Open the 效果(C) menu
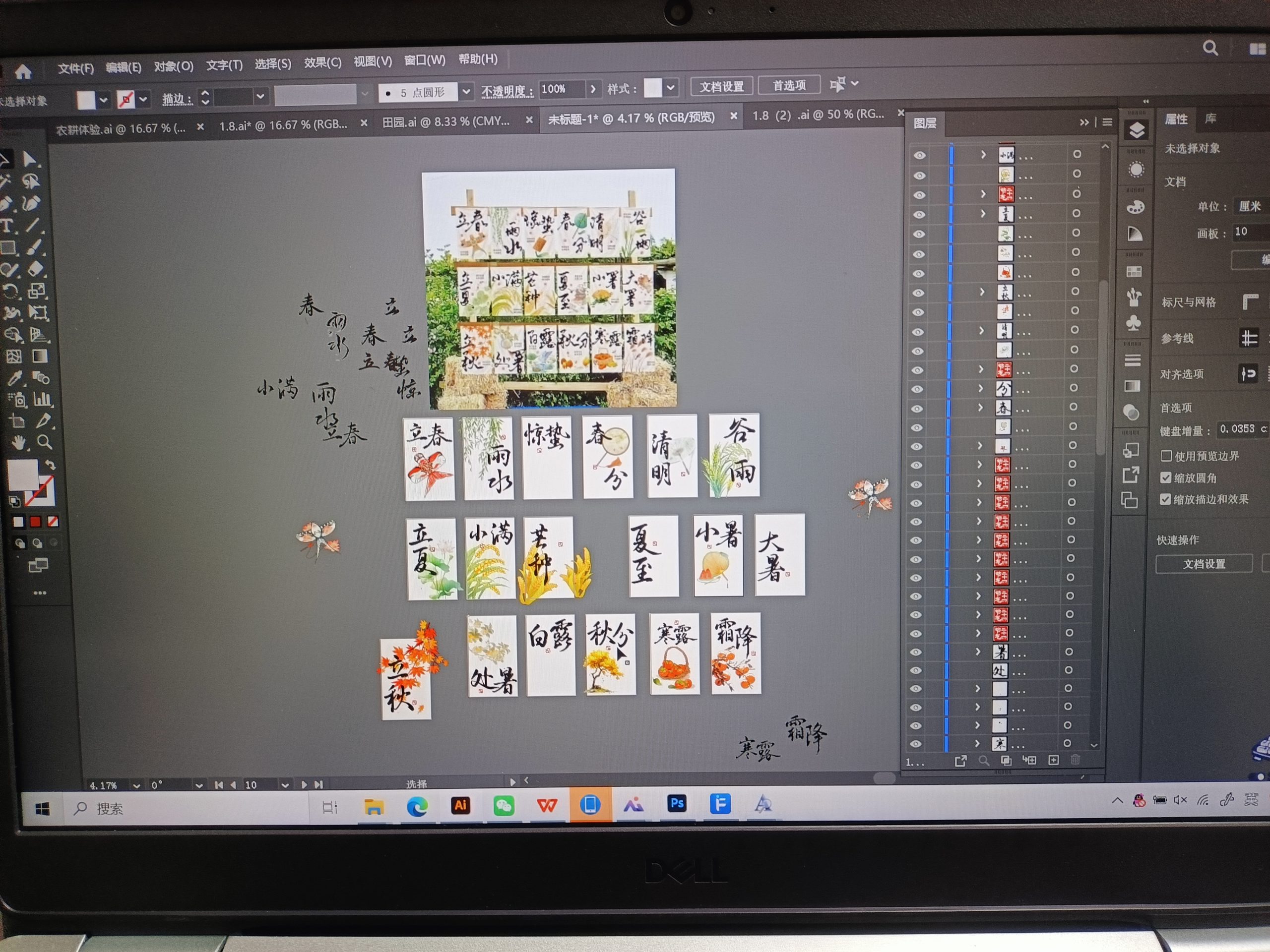This screenshot has height=952, width=1270. [x=322, y=62]
